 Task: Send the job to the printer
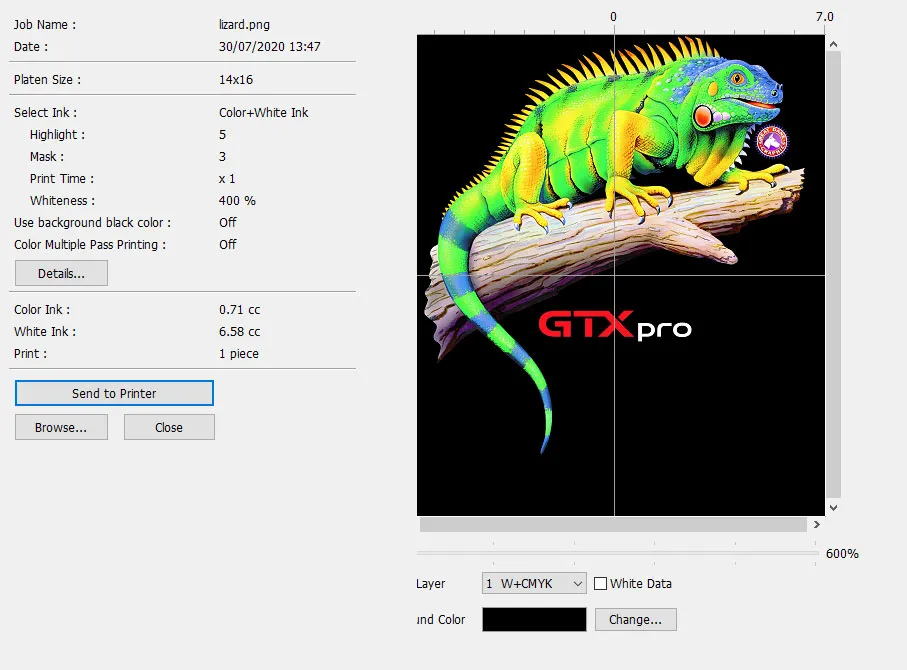pyautogui.click(x=114, y=393)
